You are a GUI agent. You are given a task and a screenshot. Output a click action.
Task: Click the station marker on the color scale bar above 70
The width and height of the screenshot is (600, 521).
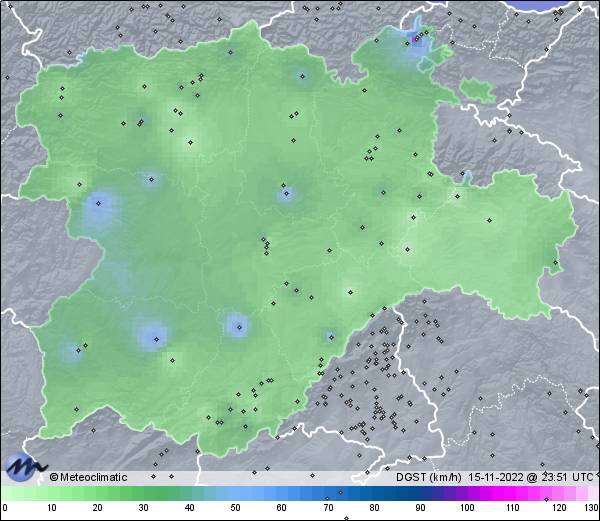[327, 498]
